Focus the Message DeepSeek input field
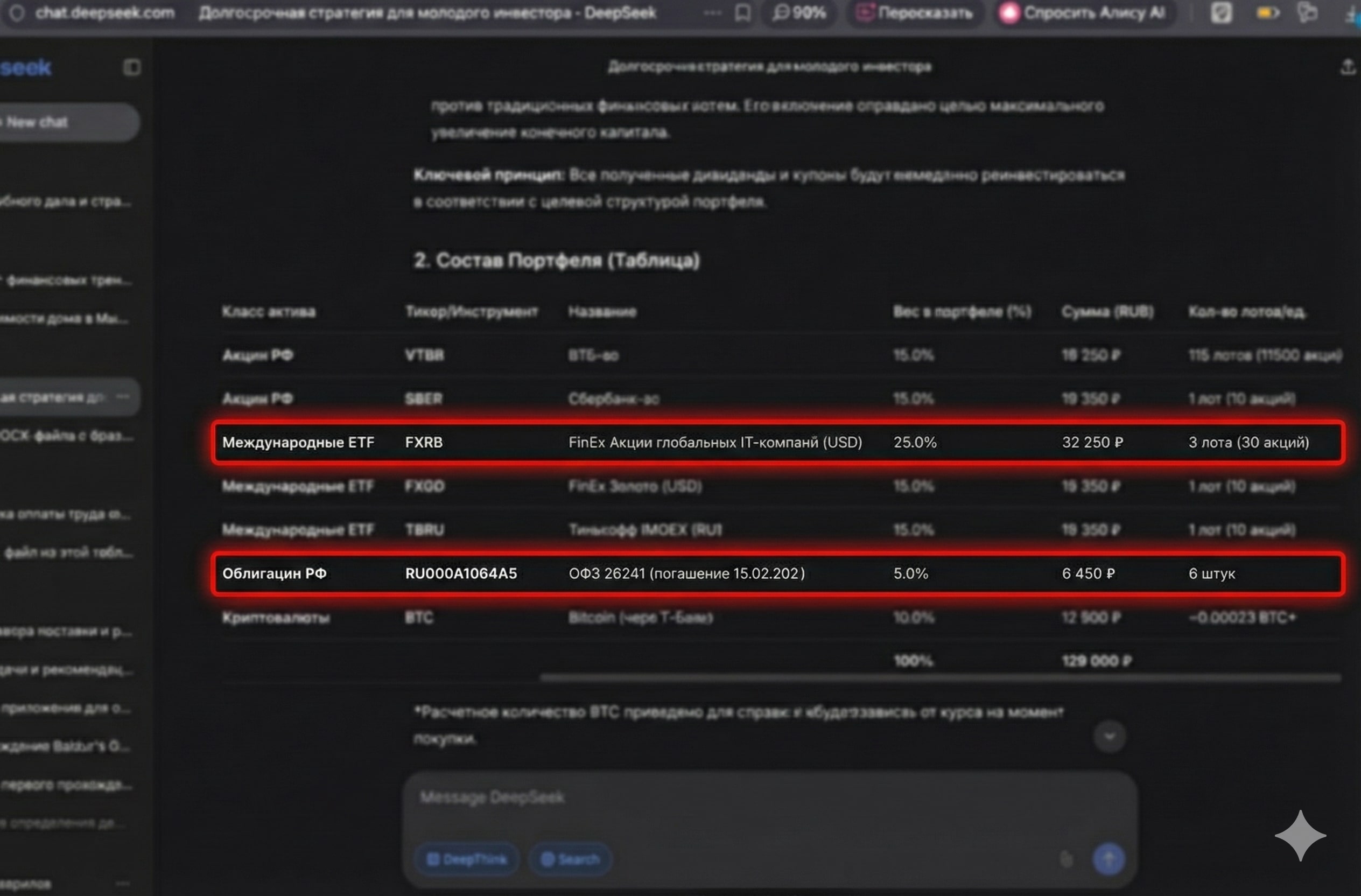 (743, 797)
